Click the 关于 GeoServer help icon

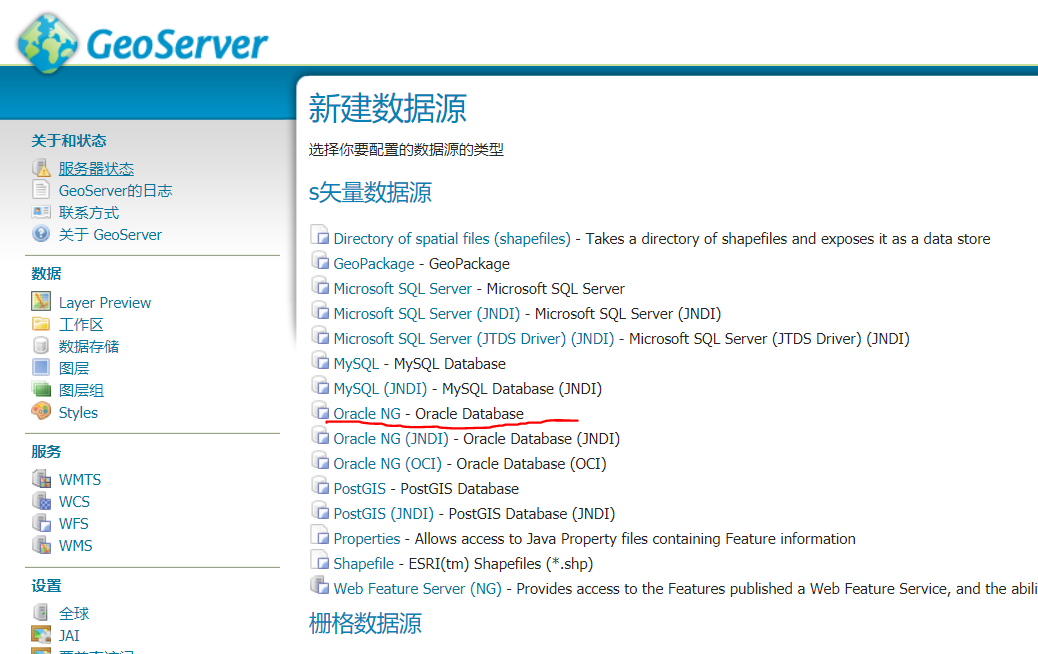tap(41, 234)
